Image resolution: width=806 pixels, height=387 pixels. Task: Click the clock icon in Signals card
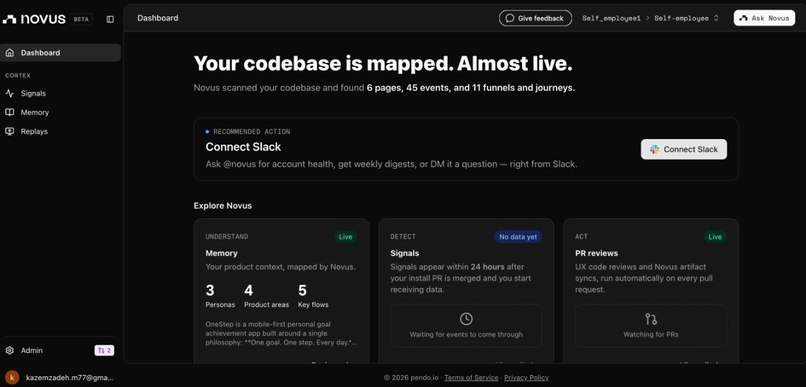coord(466,319)
